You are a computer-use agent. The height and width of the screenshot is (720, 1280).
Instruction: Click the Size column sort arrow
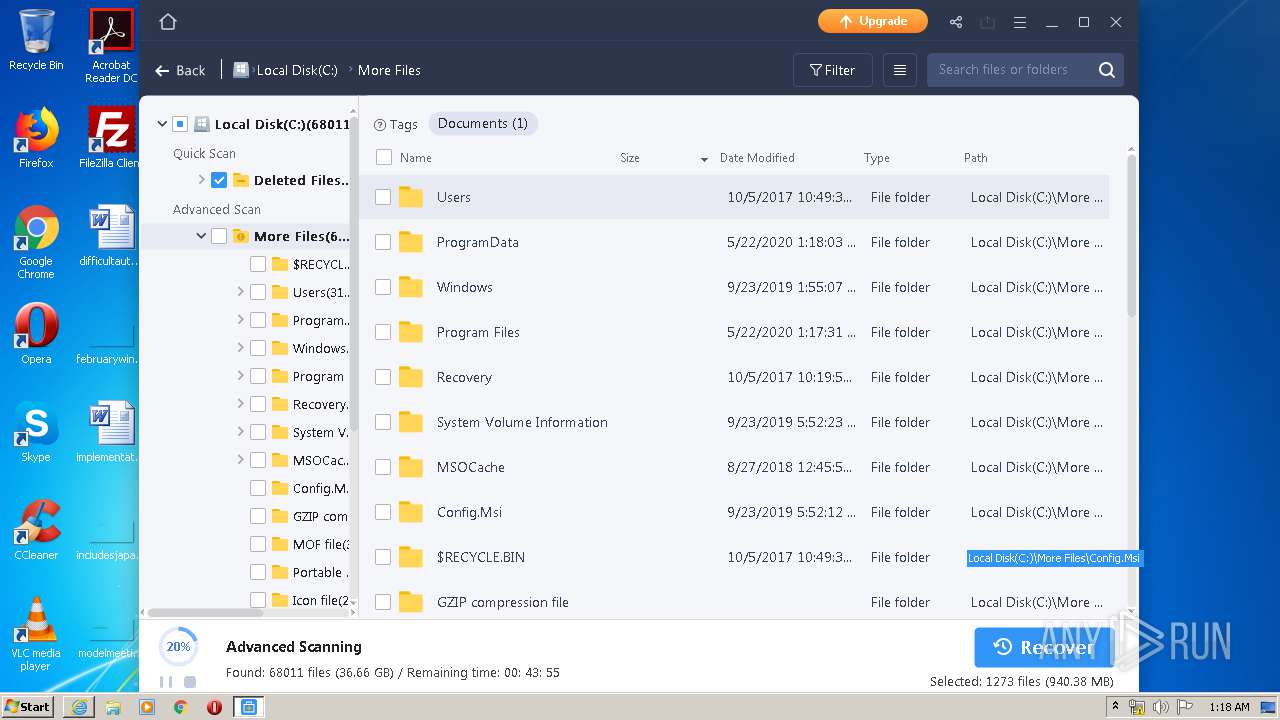[x=704, y=159]
